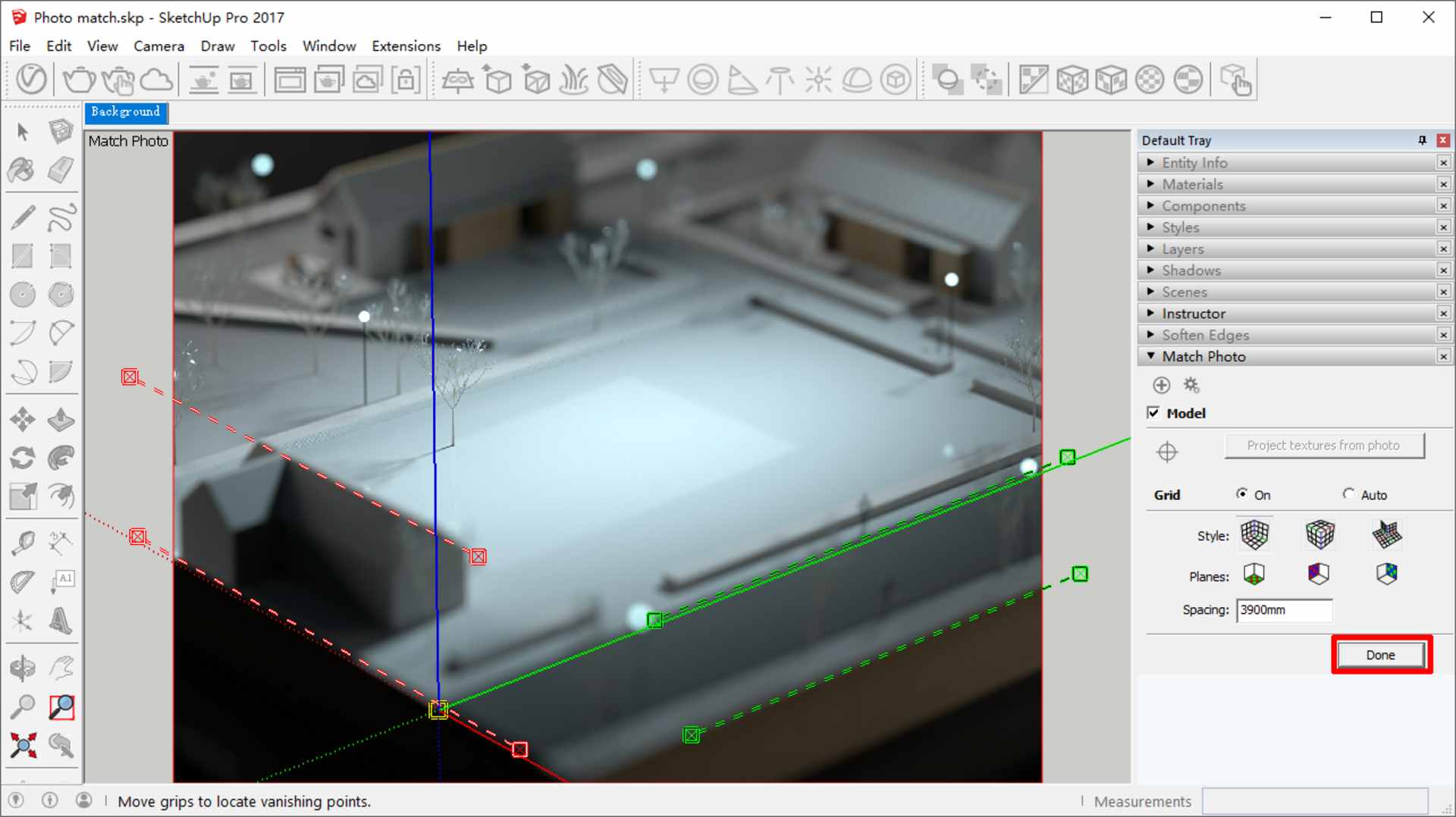The height and width of the screenshot is (817, 1456).
Task: Activate the Paint Bucket tool
Action: pyautogui.click(x=20, y=170)
